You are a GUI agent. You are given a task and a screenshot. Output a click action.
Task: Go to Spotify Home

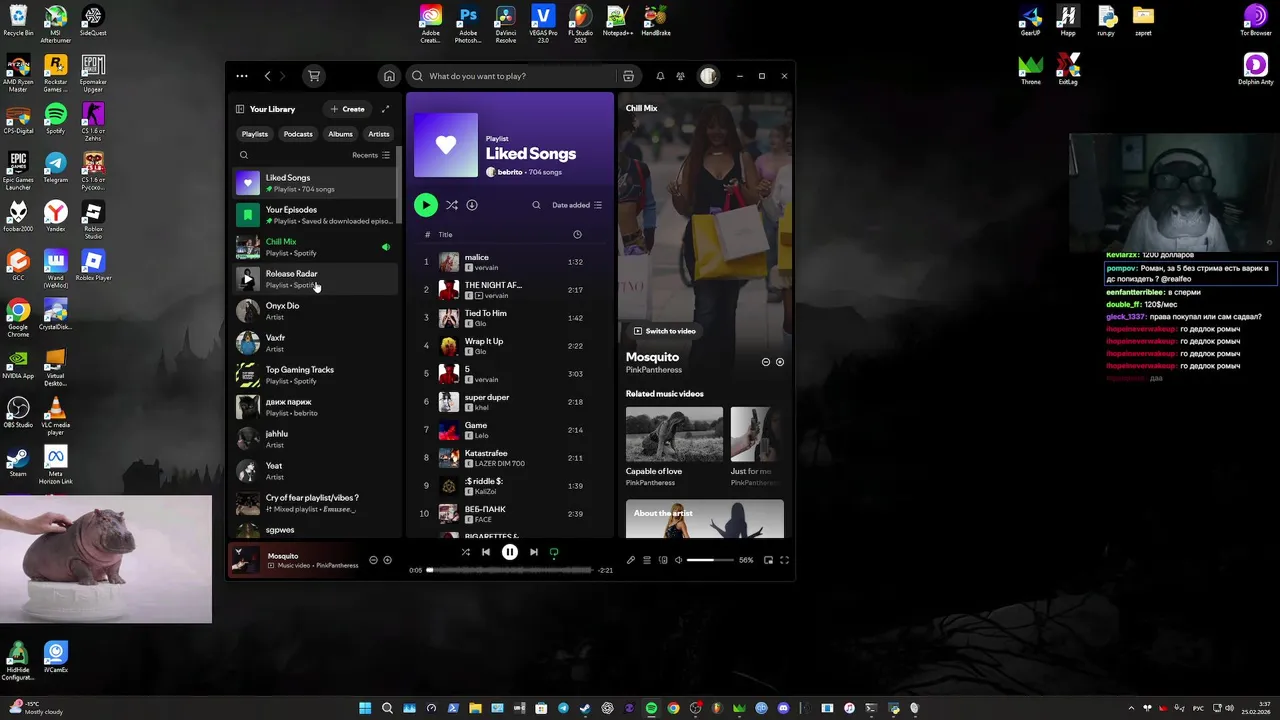(x=389, y=76)
